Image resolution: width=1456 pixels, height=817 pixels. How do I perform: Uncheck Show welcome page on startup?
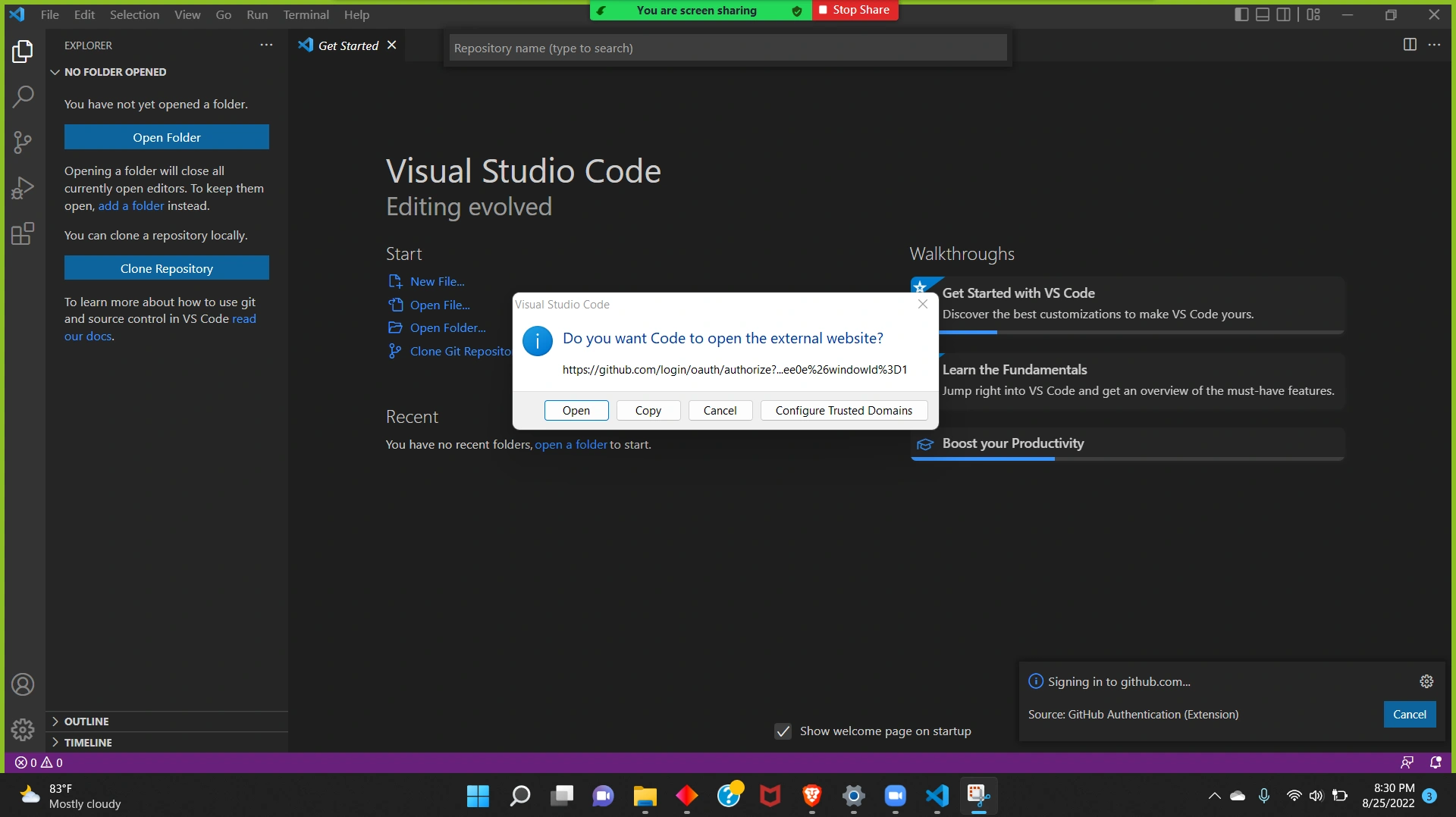783,731
